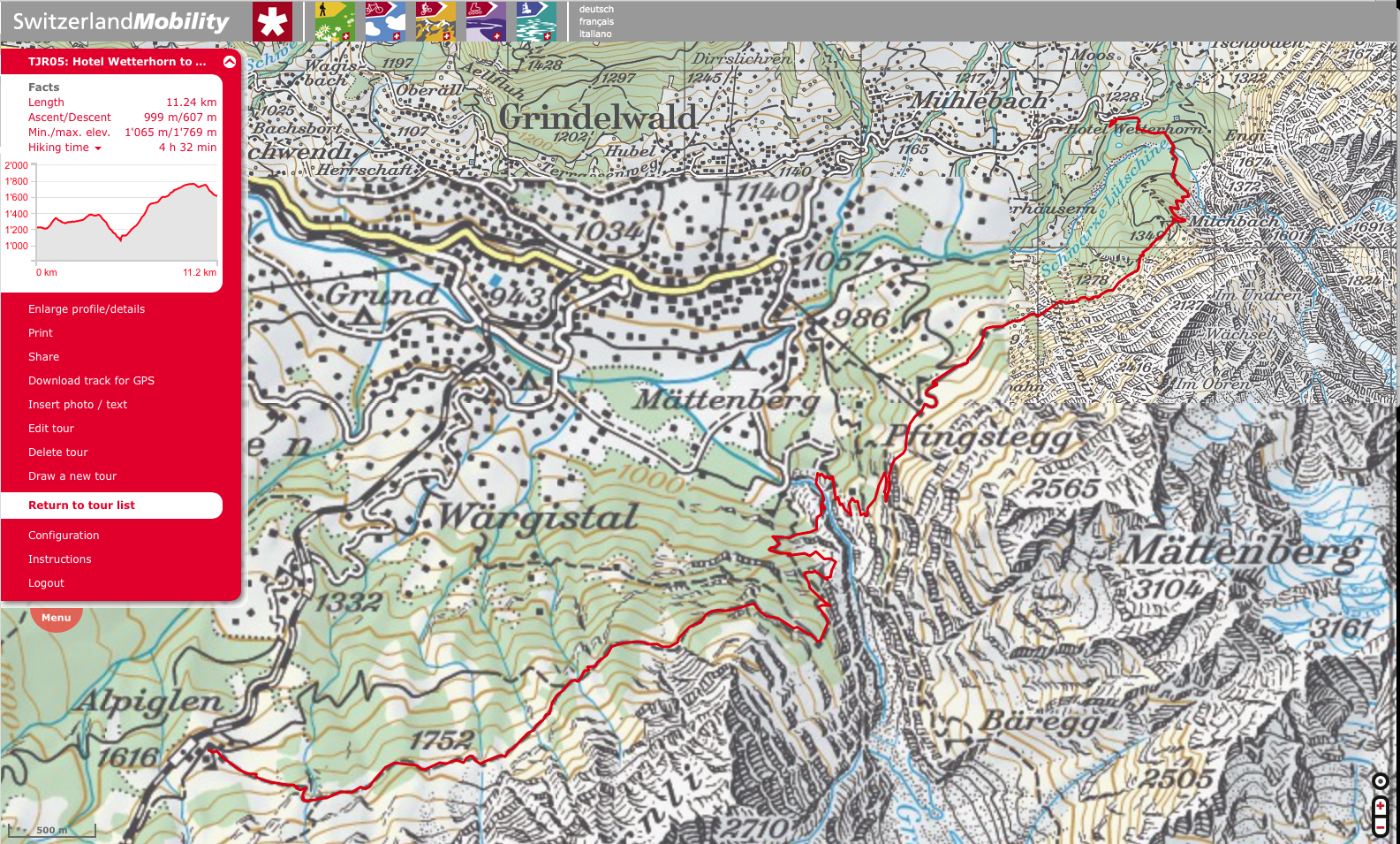Click the Return to tour list button
The width and height of the screenshot is (1400, 844).
click(112, 506)
